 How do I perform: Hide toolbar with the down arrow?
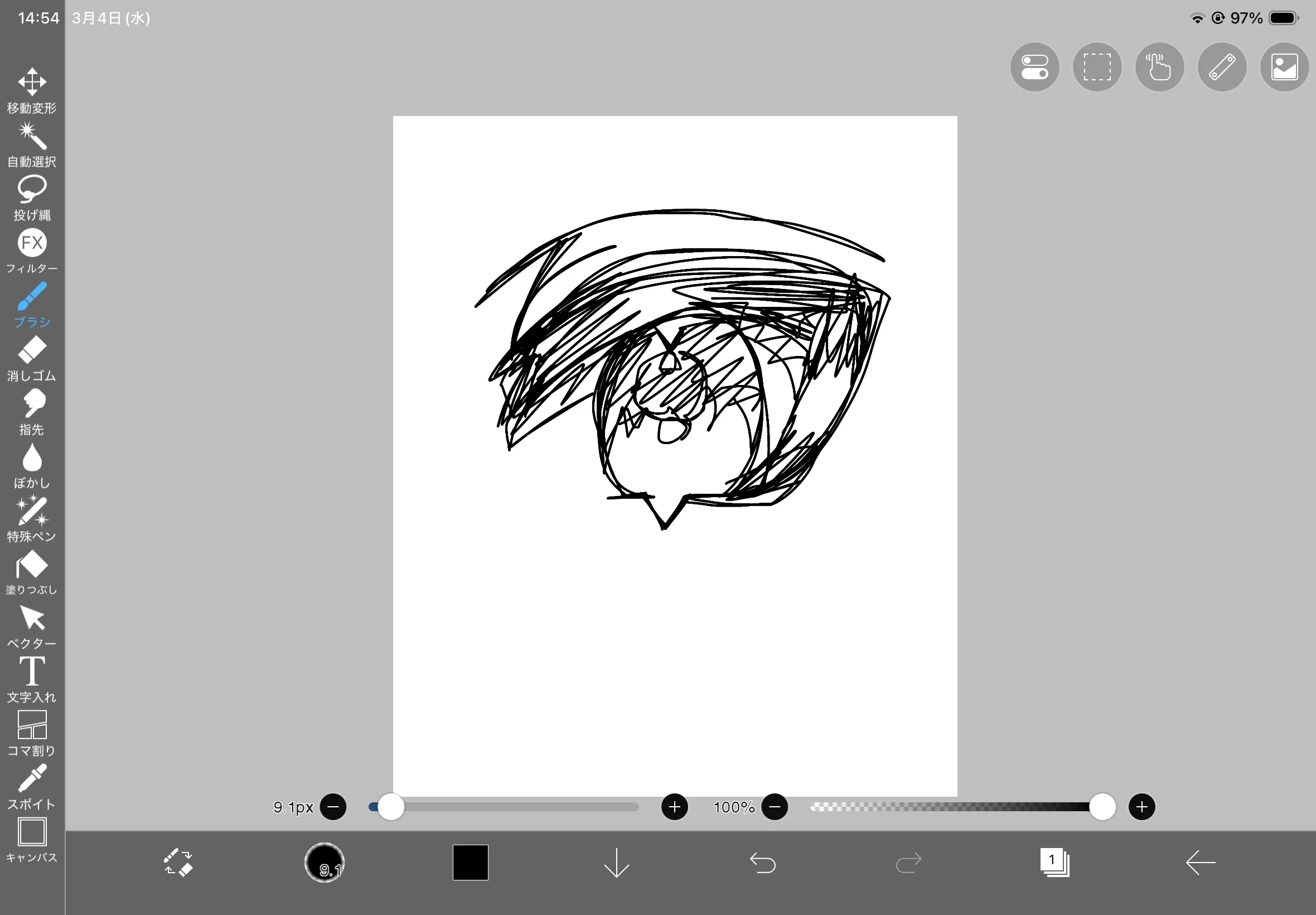(x=617, y=862)
